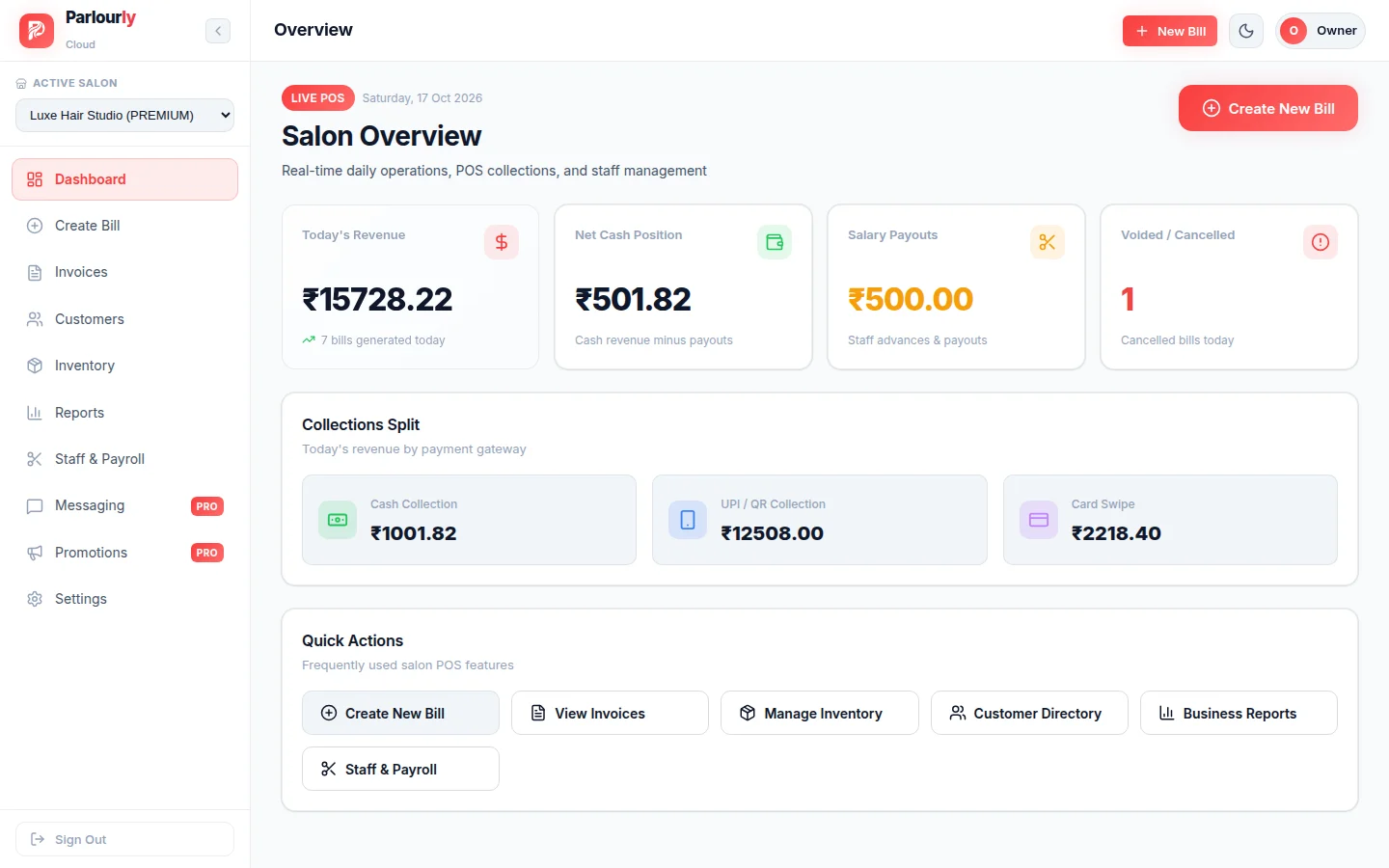Click the ₹1001.82 Cash Collection amount
Viewport: 1389px width, 868px height.
(x=414, y=533)
